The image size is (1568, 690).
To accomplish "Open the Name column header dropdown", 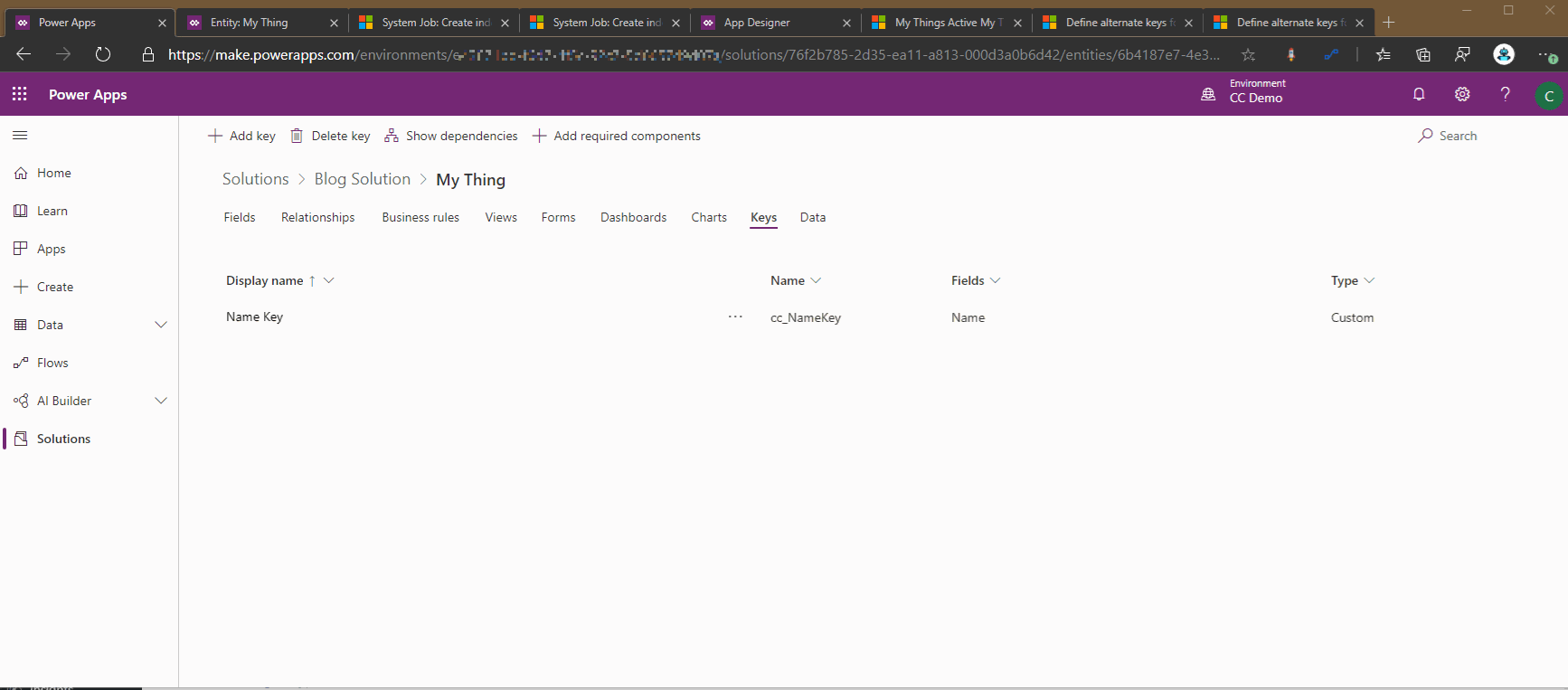I will click(x=816, y=280).
